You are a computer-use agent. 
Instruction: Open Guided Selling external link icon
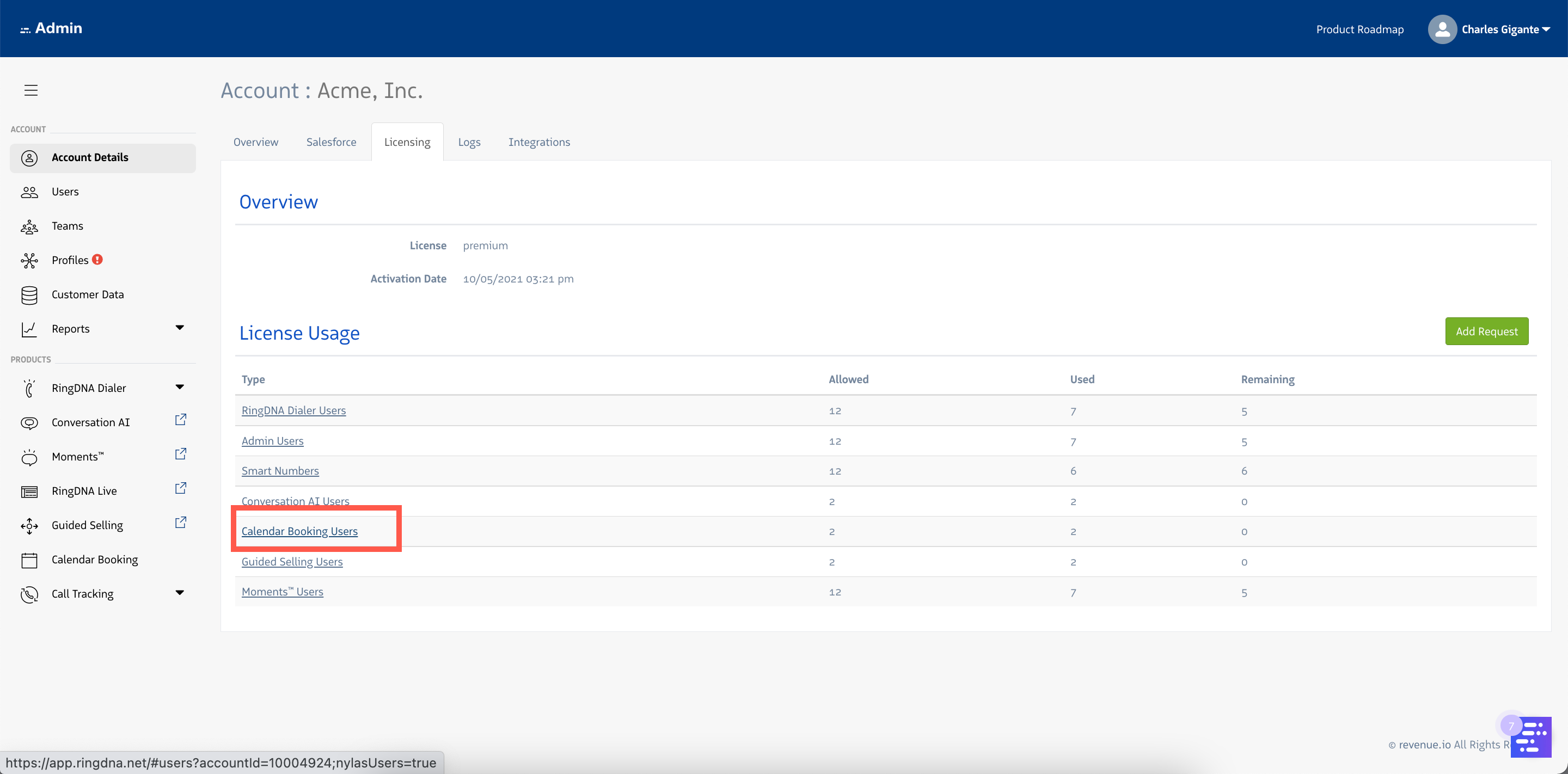click(180, 523)
